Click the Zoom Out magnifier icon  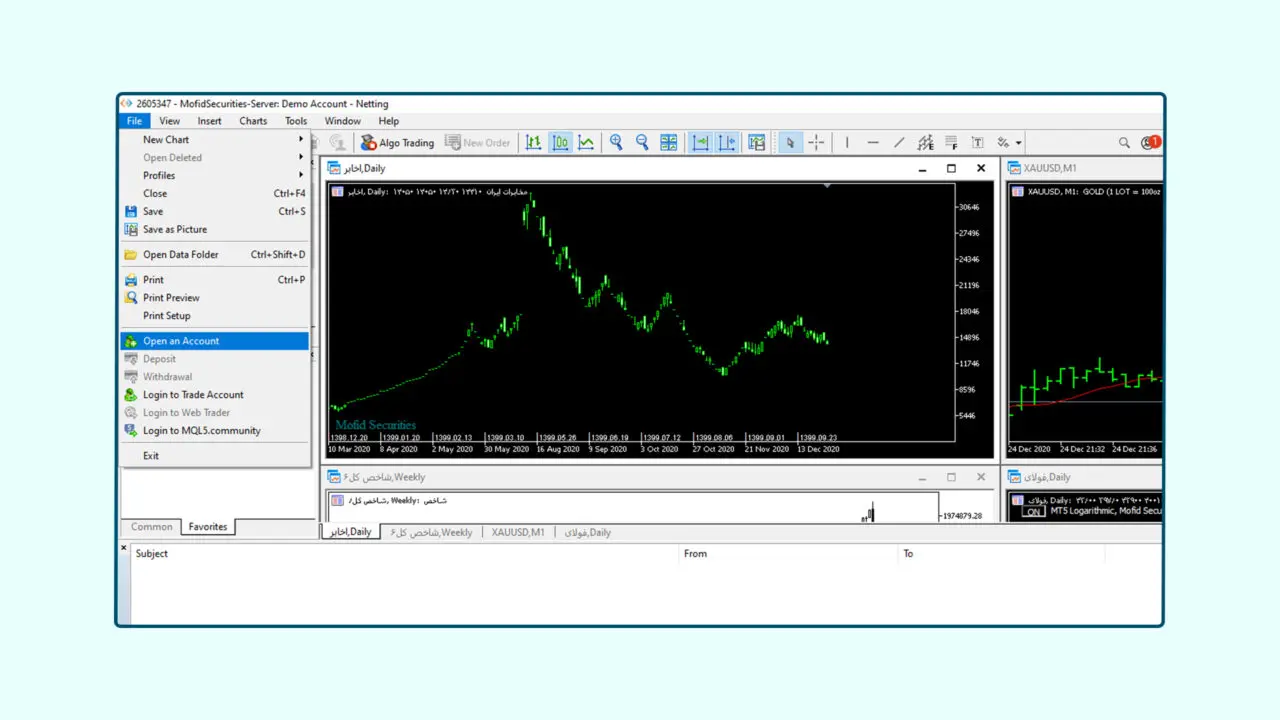point(642,143)
